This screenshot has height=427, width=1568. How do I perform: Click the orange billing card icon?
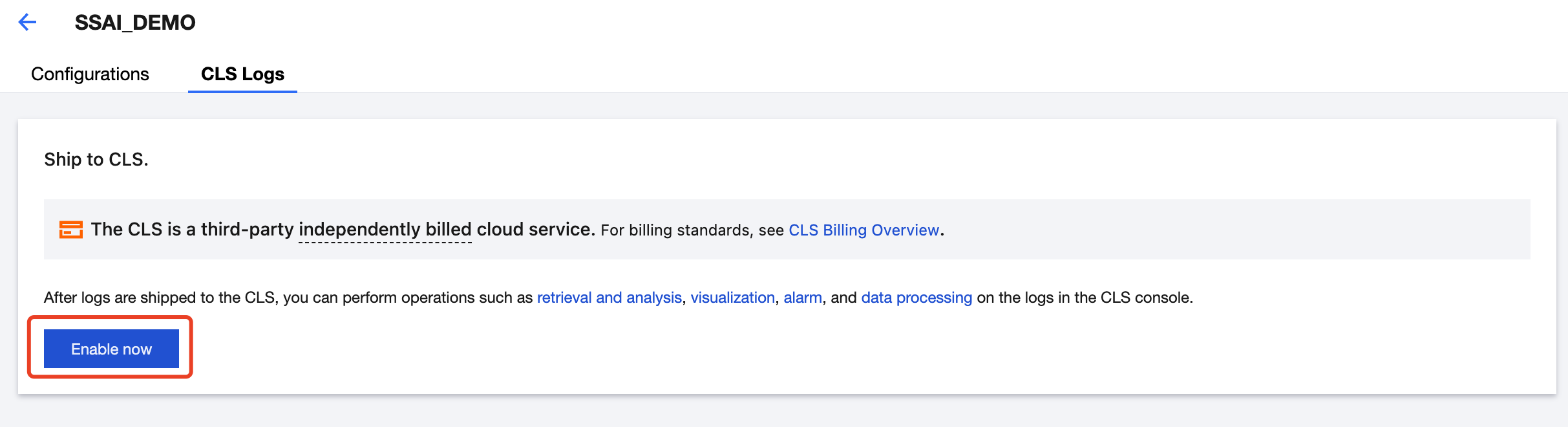pyautogui.click(x=70, y=230)
